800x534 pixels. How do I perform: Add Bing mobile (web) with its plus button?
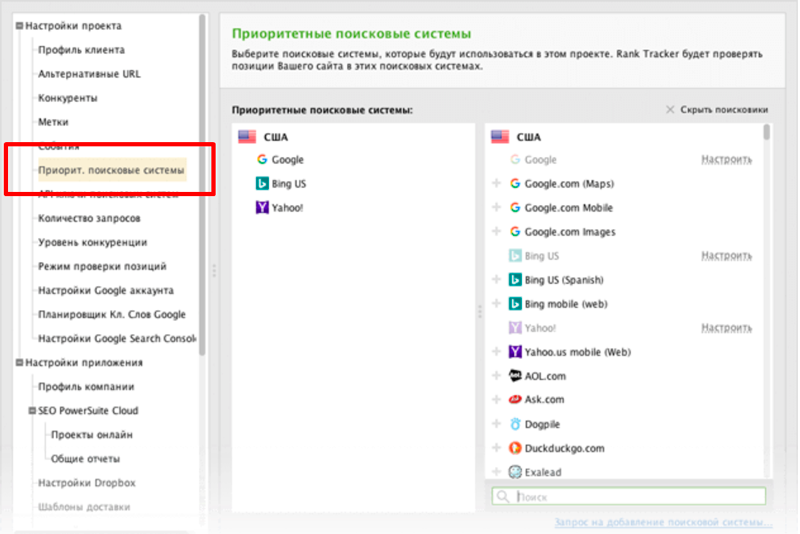coord(496,303)
